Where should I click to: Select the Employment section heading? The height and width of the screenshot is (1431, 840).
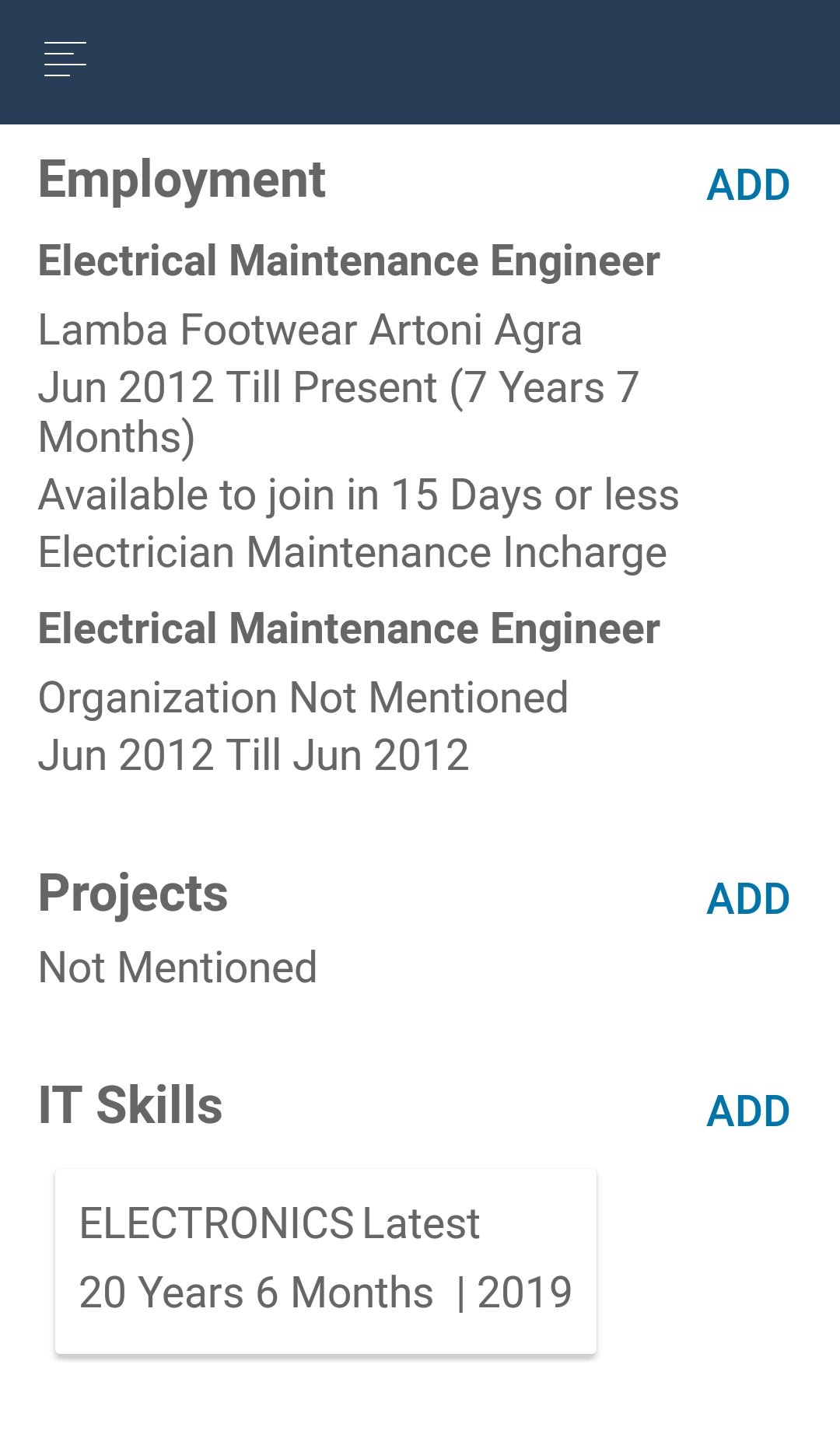tap(182, 180)
